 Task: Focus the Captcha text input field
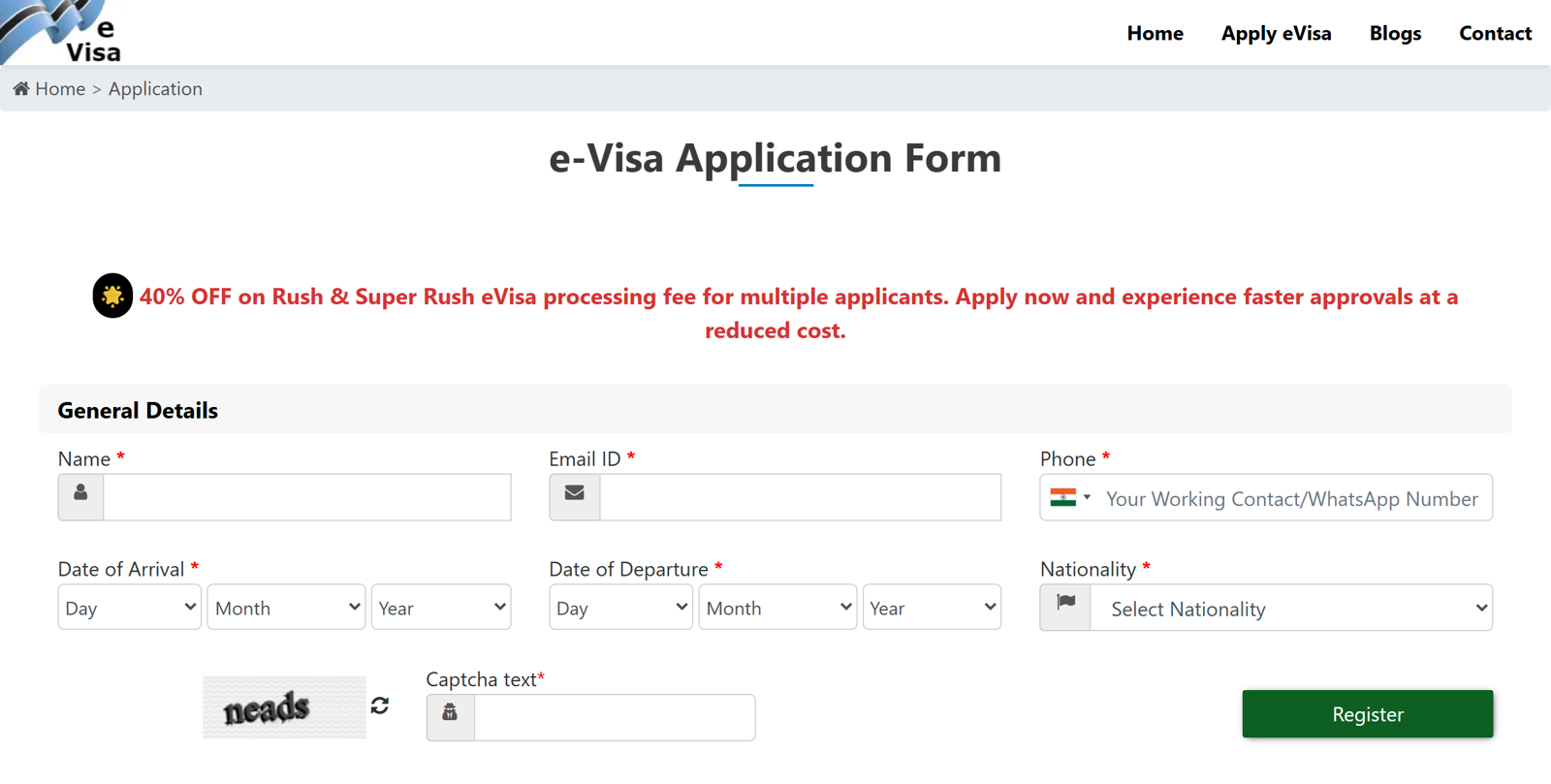615,718
